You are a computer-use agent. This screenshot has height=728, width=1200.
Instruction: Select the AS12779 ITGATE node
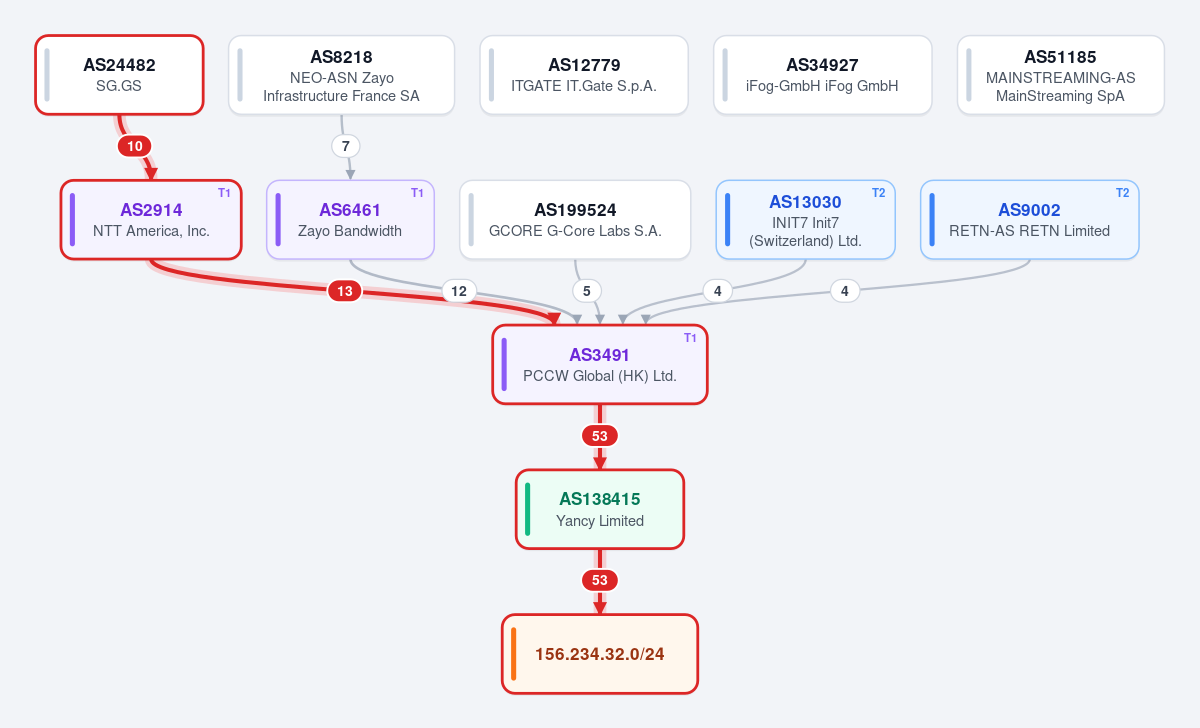584,75
